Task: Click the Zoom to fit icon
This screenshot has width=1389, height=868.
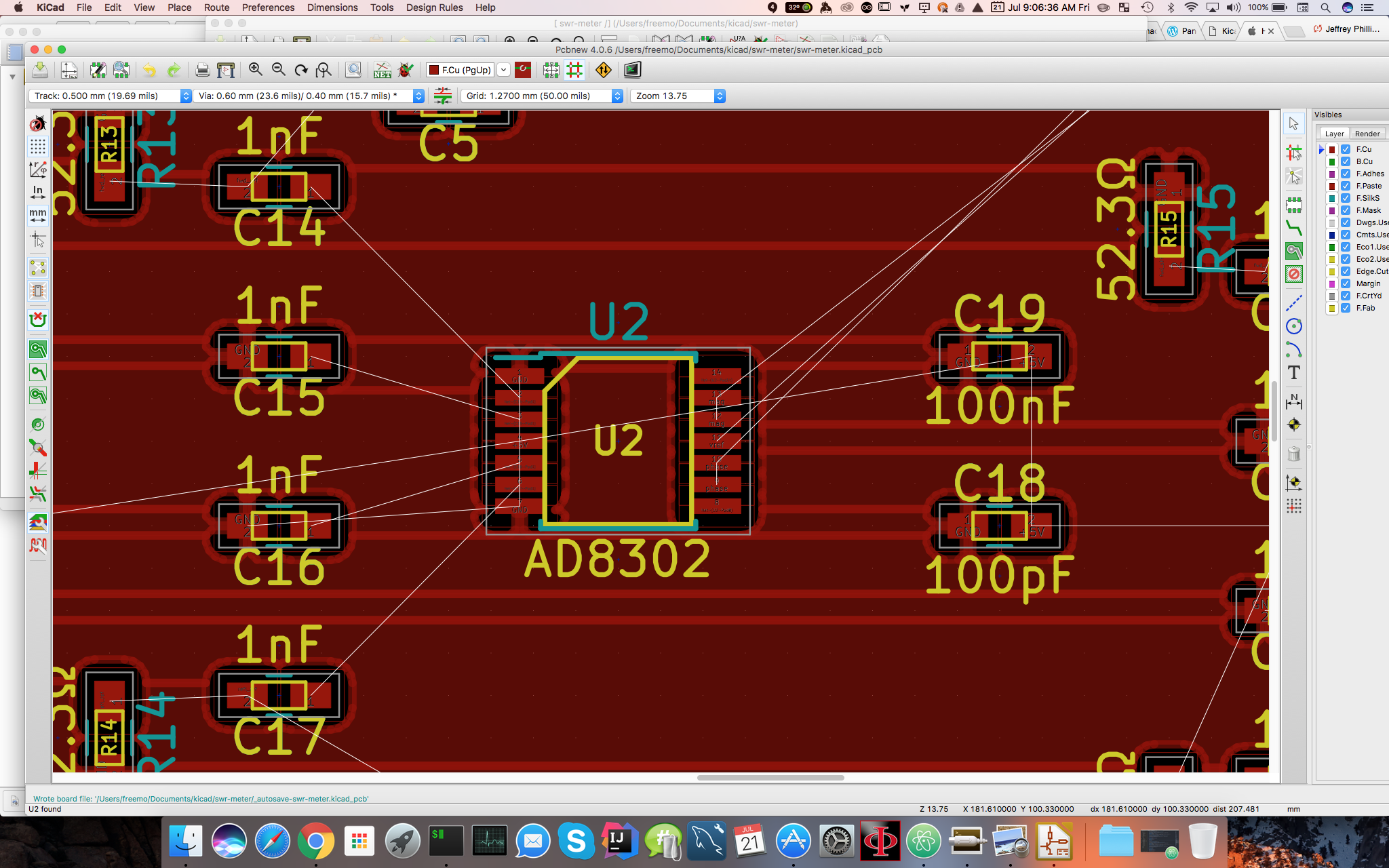Action: point(324,70)
